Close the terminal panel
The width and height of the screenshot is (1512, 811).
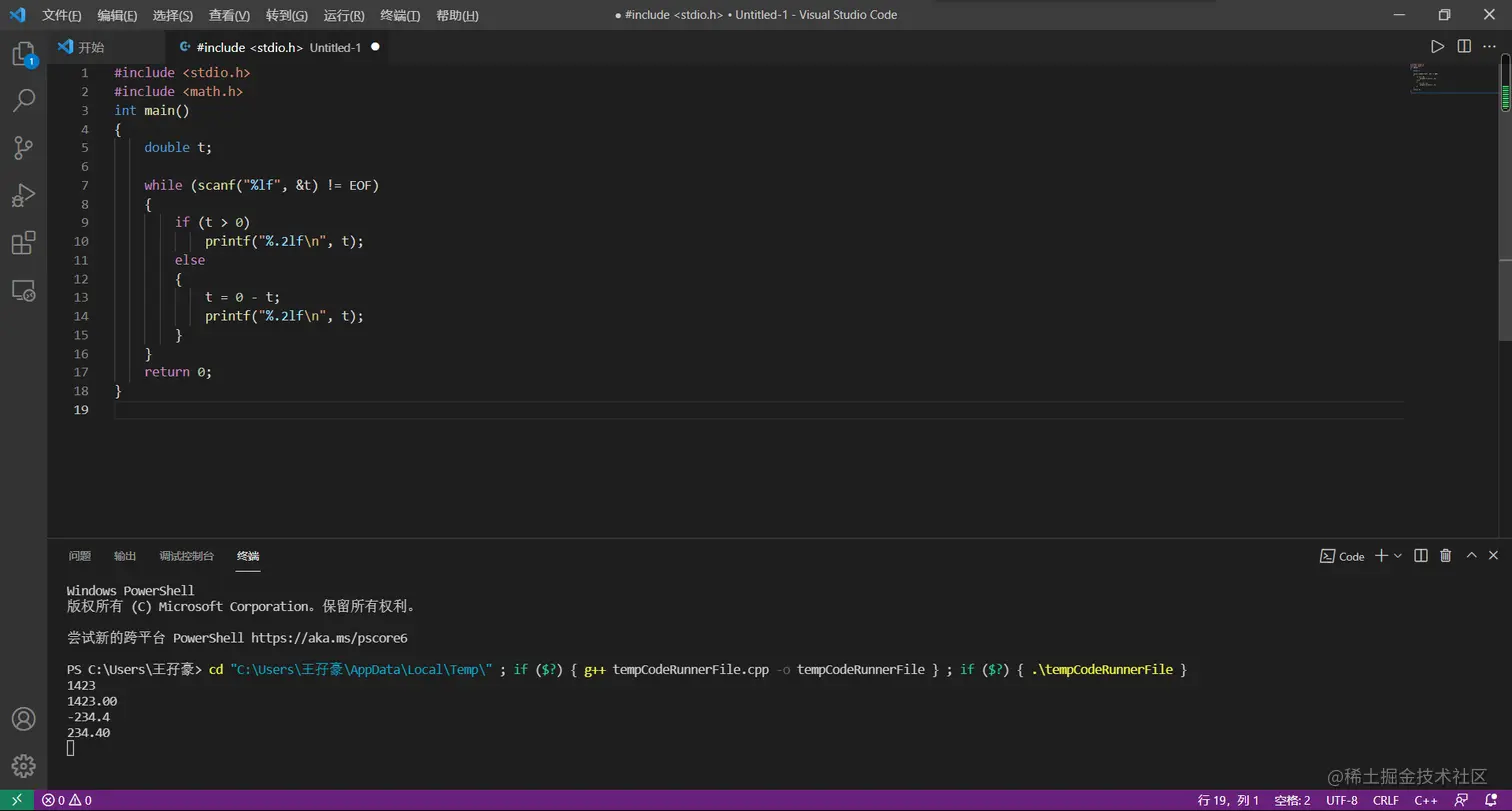[x=1494, y=556]
